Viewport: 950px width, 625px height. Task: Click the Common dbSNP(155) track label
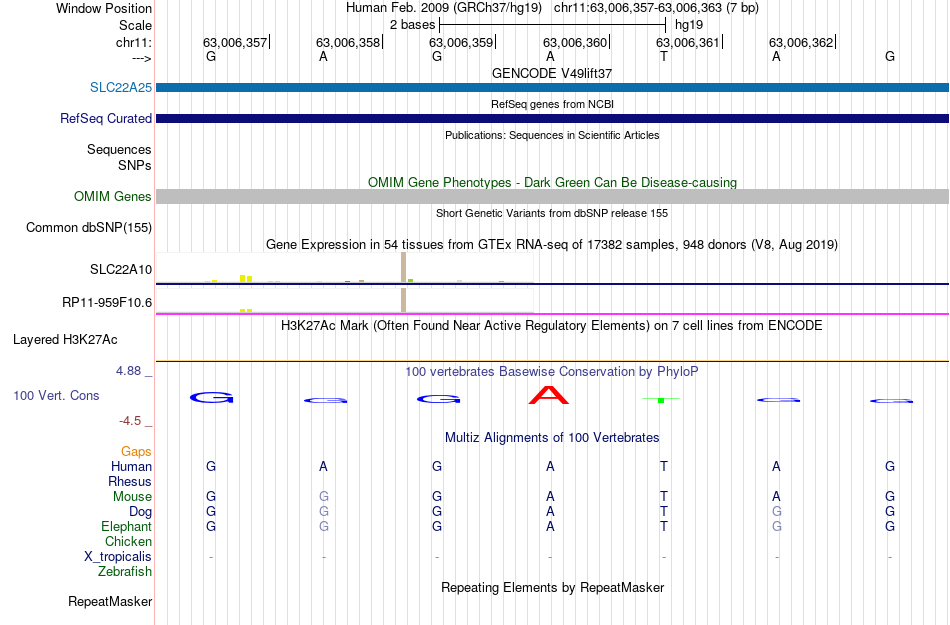[x=88, y=227]
